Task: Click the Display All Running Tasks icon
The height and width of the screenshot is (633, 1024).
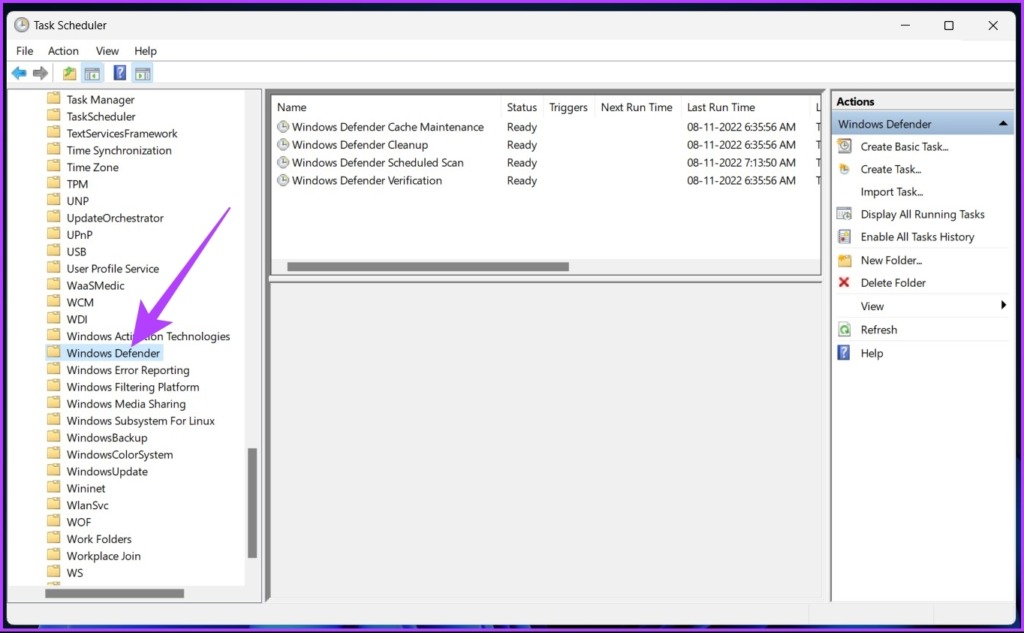Action: (x=844, y=214)
